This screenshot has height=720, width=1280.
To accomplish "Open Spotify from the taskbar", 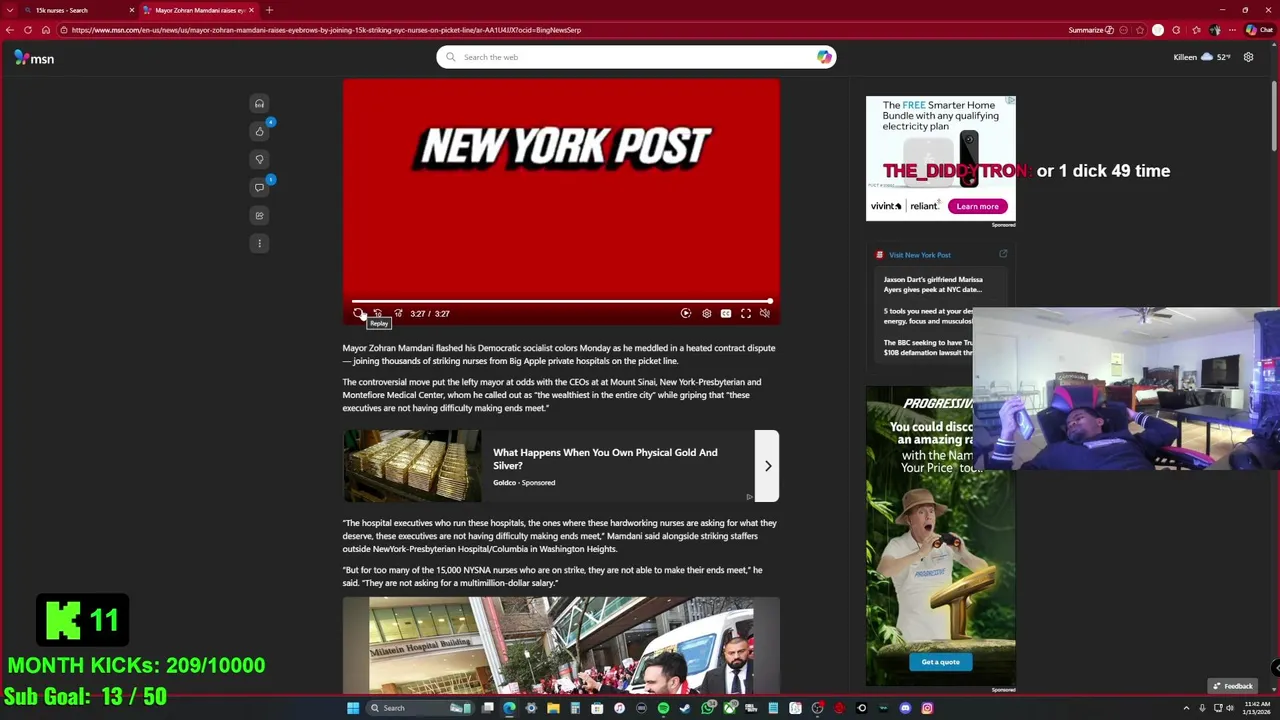I will click(x=663, y=708).
